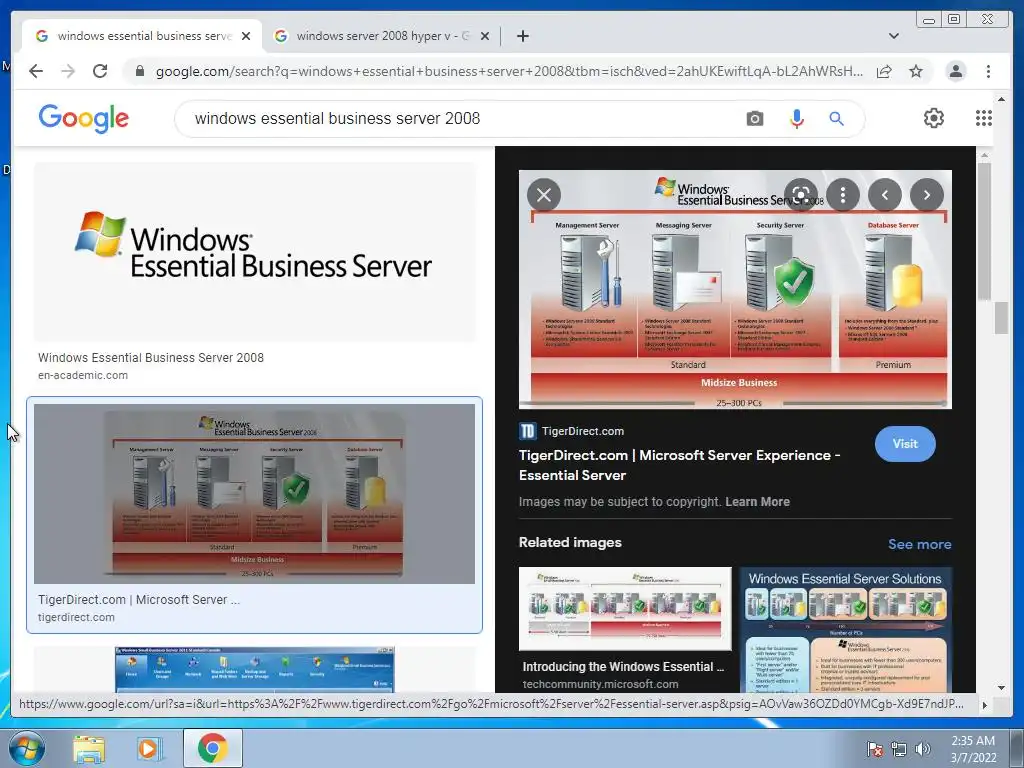Start voice search with microphone
The image size is (1024, 768).
(797, 119)
